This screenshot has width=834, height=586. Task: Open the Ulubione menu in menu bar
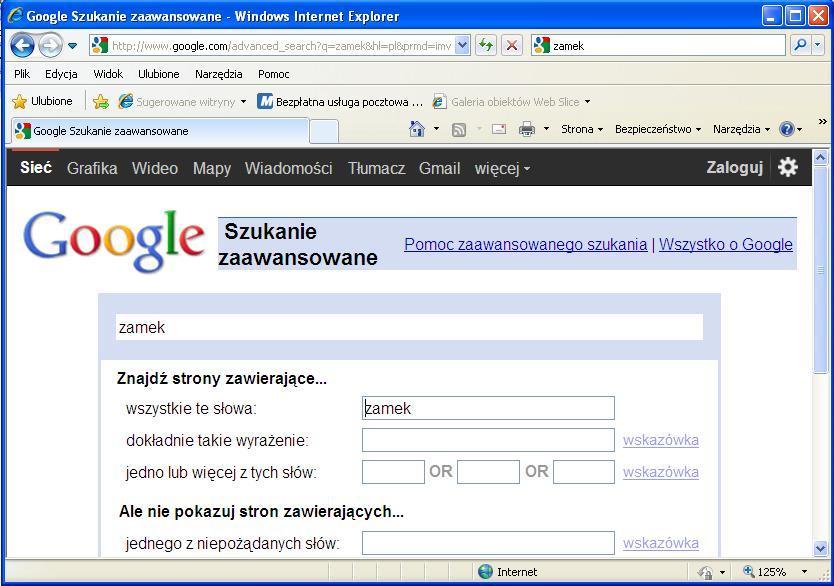tap(159, 74)
